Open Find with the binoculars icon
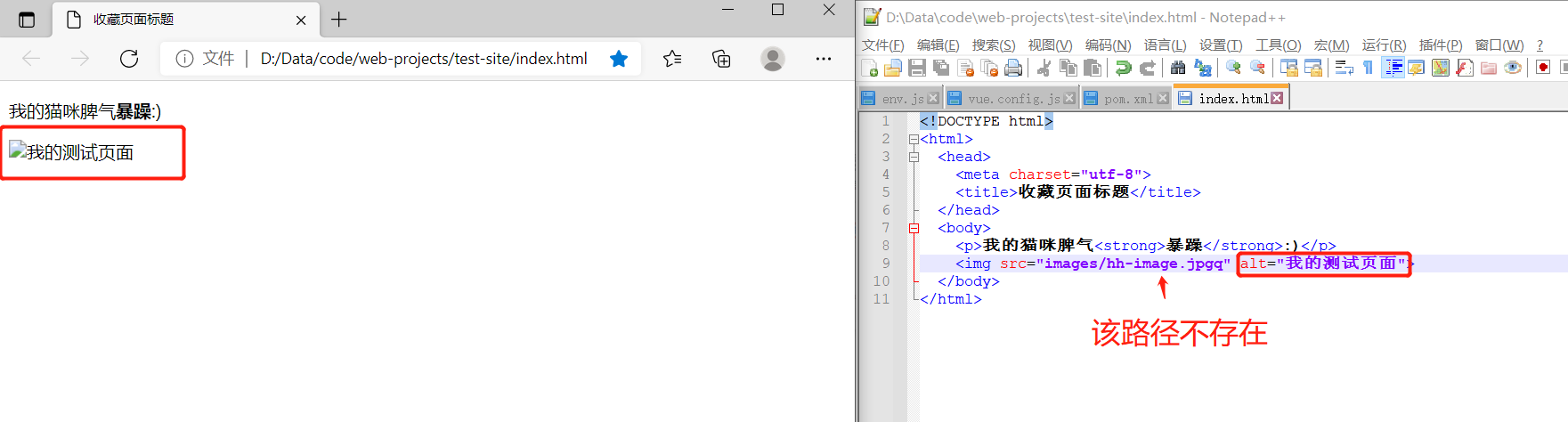Viewport: 1568px width, 422px height. tap(1178, 68)
